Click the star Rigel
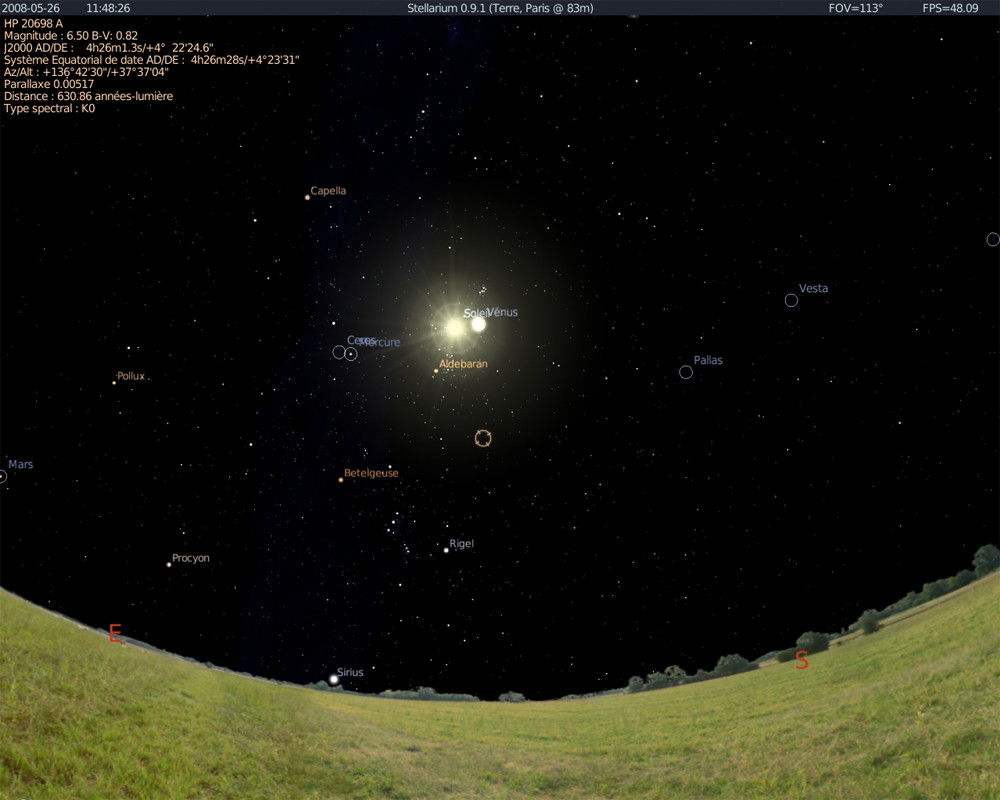1000x800 pixels. (446, 549)
